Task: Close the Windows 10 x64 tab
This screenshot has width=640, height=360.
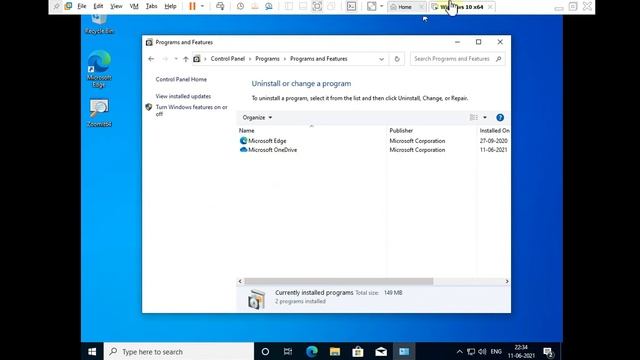Action: (x=490, y=7)
